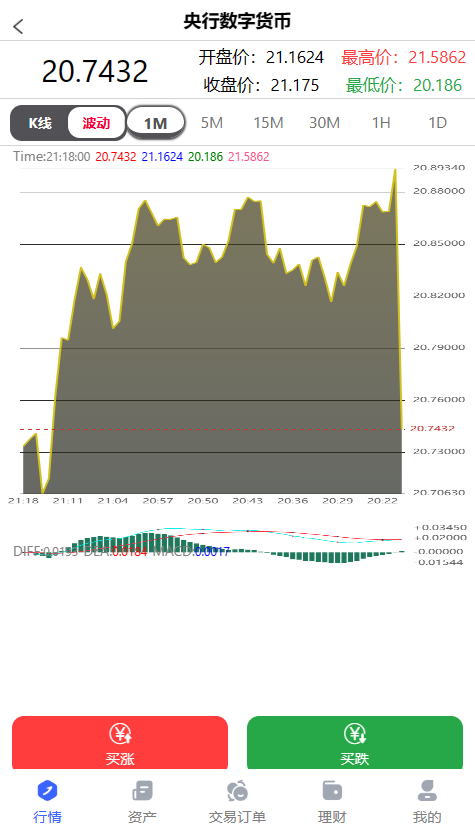Tap the yen-up icon in 买涨
Image resolution: width=475 pixels, height=831 pixels.
[x=120, y=734]
